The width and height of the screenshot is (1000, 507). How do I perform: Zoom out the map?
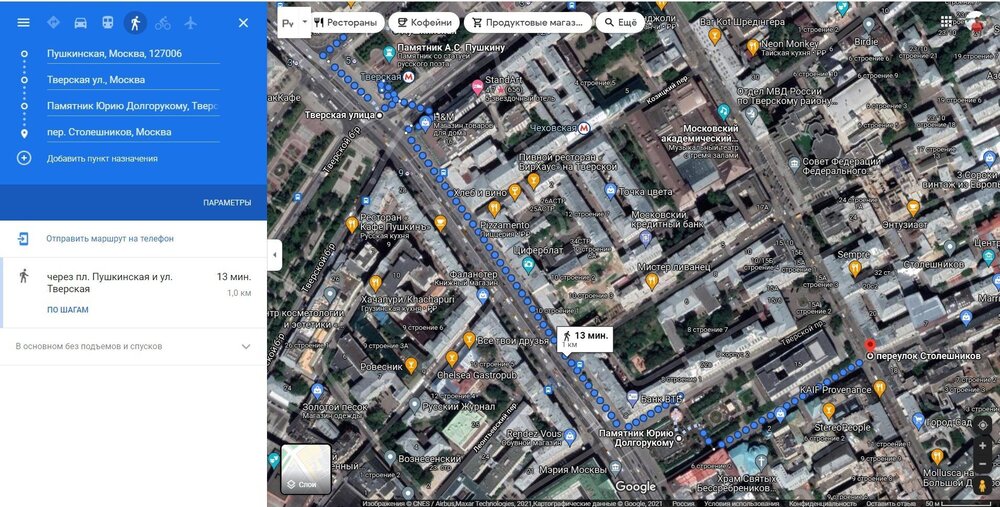pos(983,464)
